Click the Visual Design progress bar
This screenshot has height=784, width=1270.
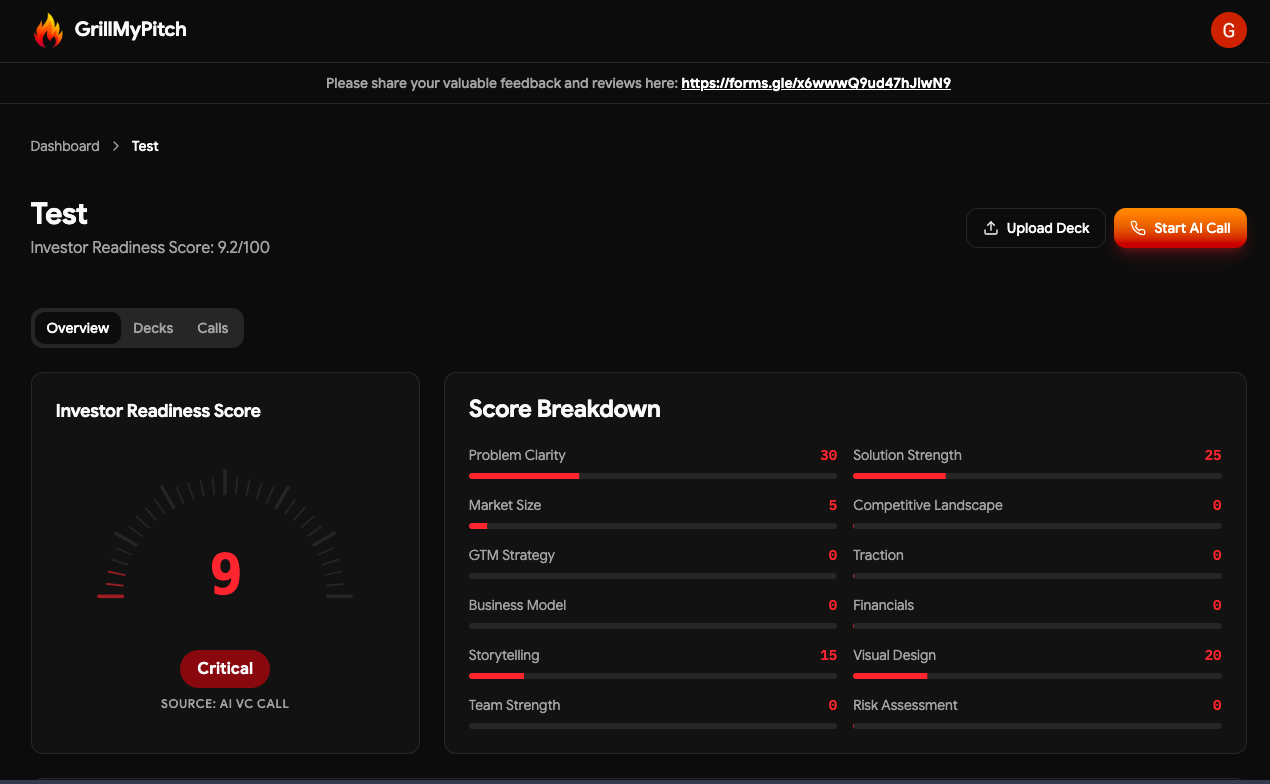click(x=1037, y=676)
